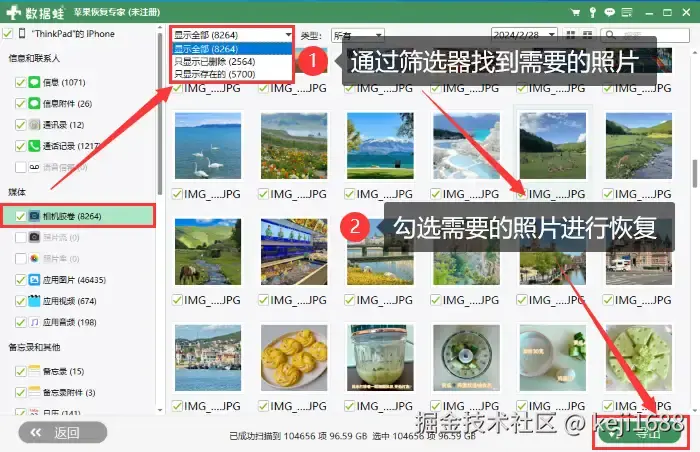The width and height of the screenshot is (700, 452).
Task: Click the 通讯录 contacts icon
Action: [34, 125]
